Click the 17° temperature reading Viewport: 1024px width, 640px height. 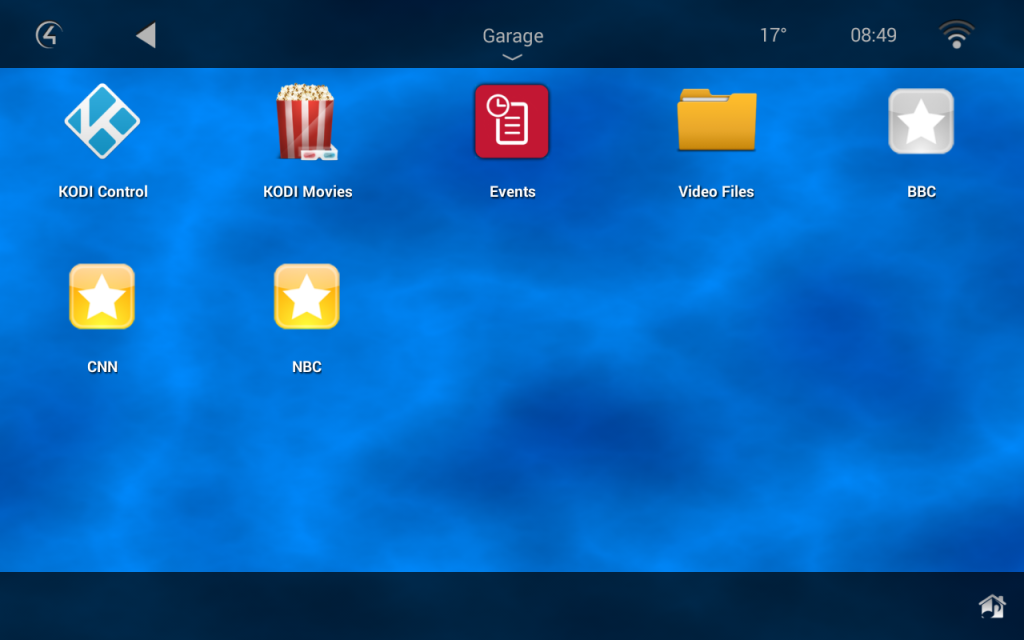[773, 35]
